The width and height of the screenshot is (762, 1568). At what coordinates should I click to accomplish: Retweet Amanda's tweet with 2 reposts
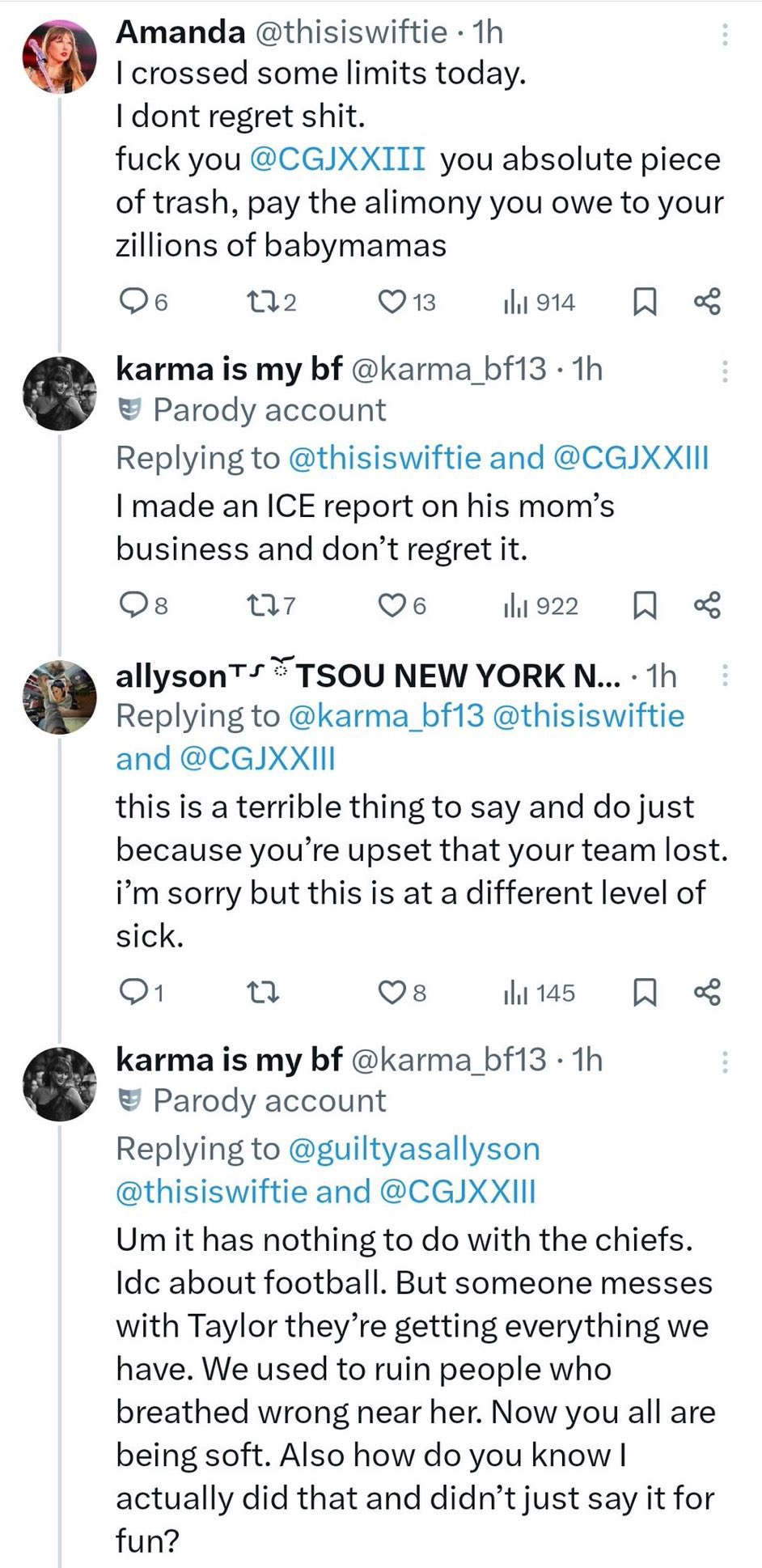261,302
